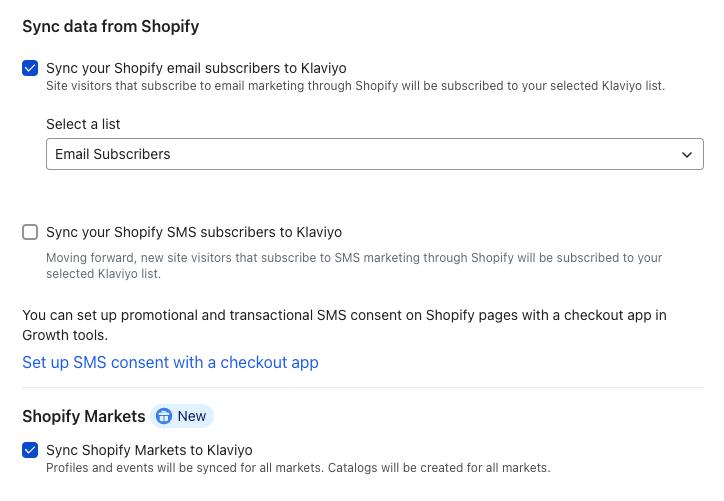Disable the Sync Shopify Markets to Klaviyo checkbox
This screenshot has height=501, width=724.
point(30,450)
